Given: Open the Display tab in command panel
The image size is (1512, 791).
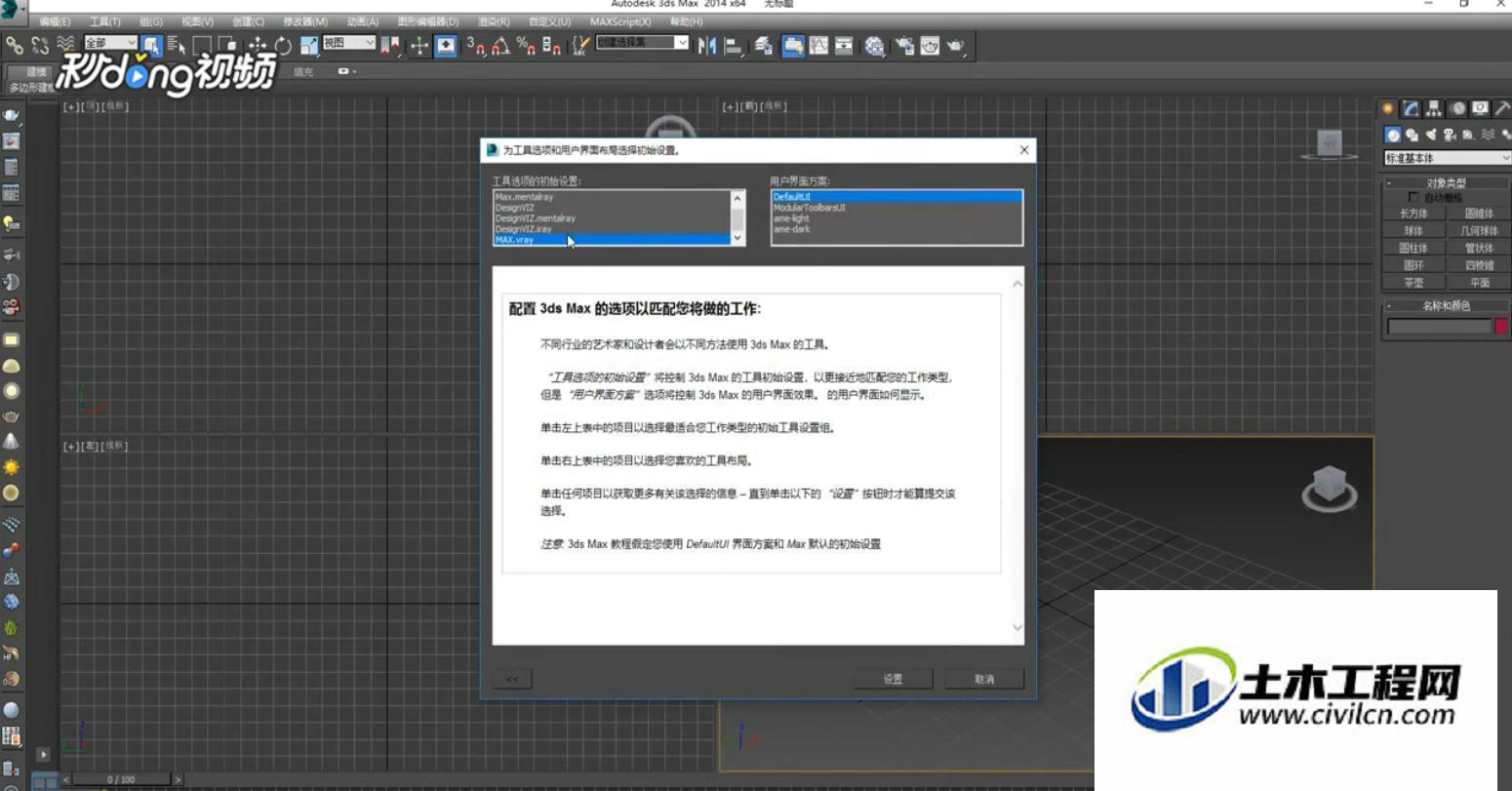Looking at the screenshot, I should click(1480, 108).
